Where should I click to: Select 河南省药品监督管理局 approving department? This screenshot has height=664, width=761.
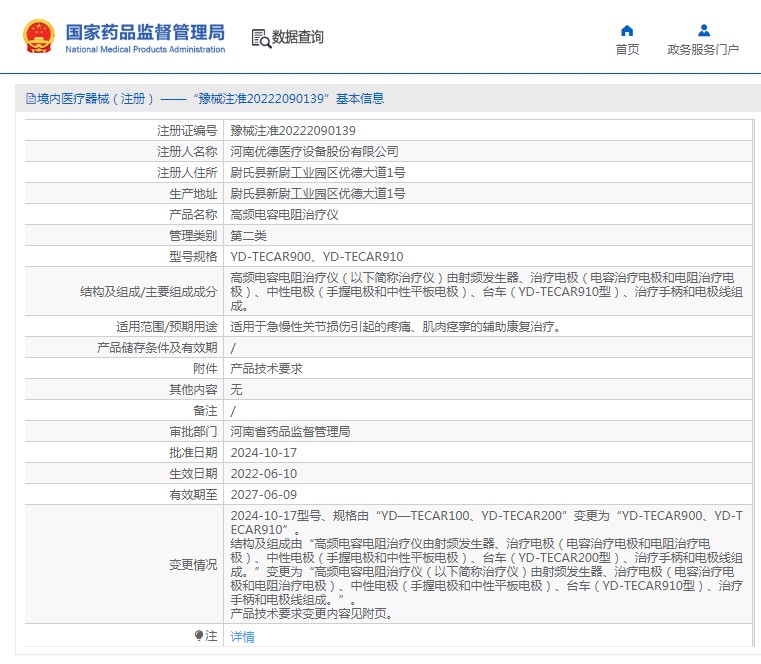click(x=290, y=432)
